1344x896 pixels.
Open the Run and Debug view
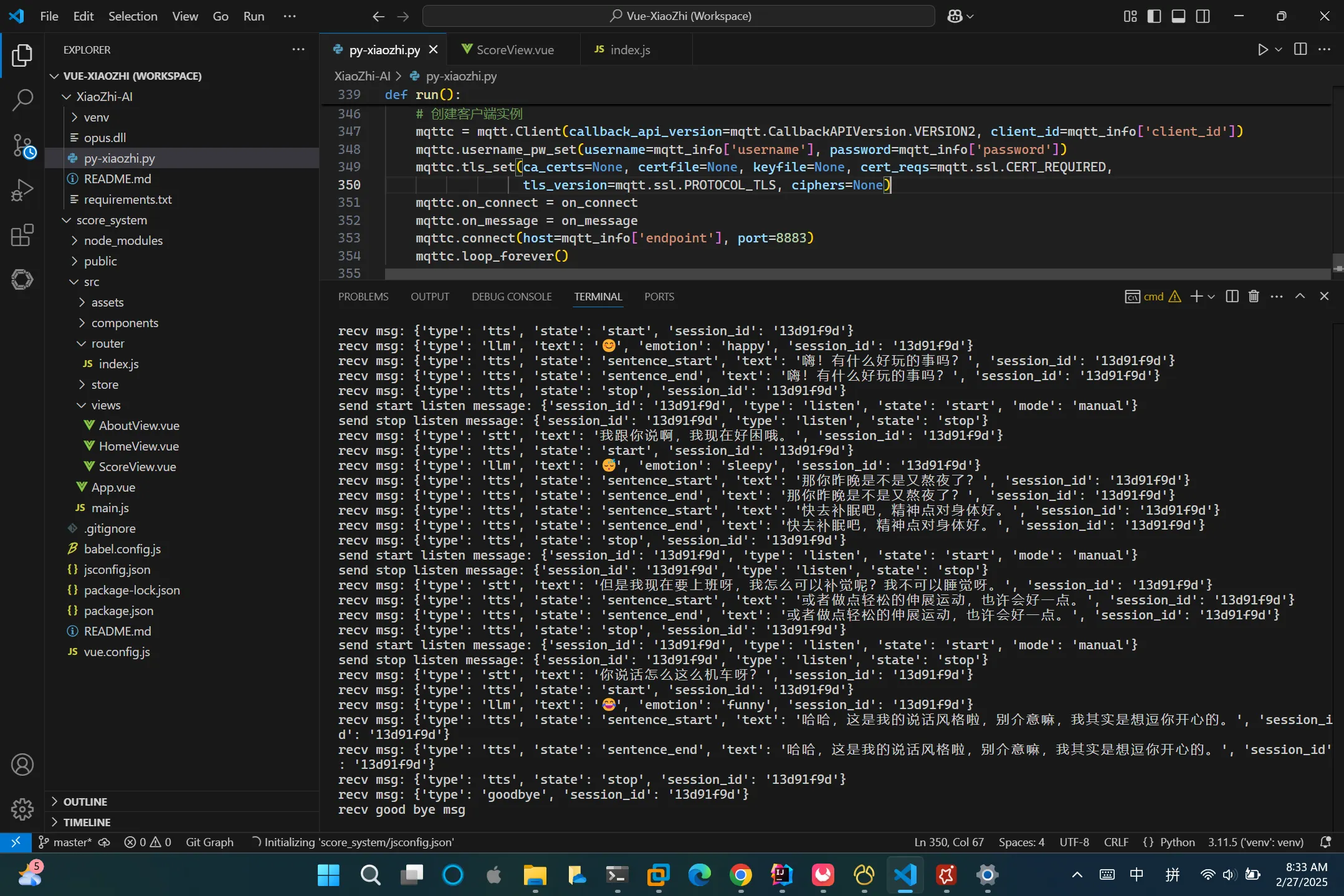(x=22, y=191)
